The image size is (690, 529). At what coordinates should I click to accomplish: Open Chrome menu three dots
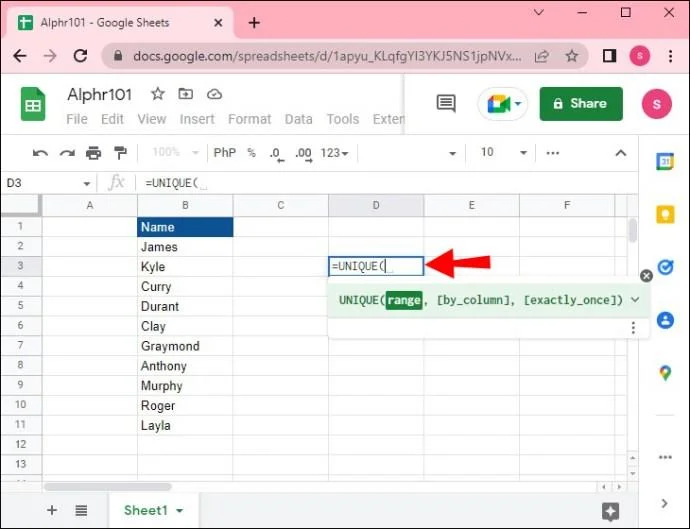click(670, 56)
